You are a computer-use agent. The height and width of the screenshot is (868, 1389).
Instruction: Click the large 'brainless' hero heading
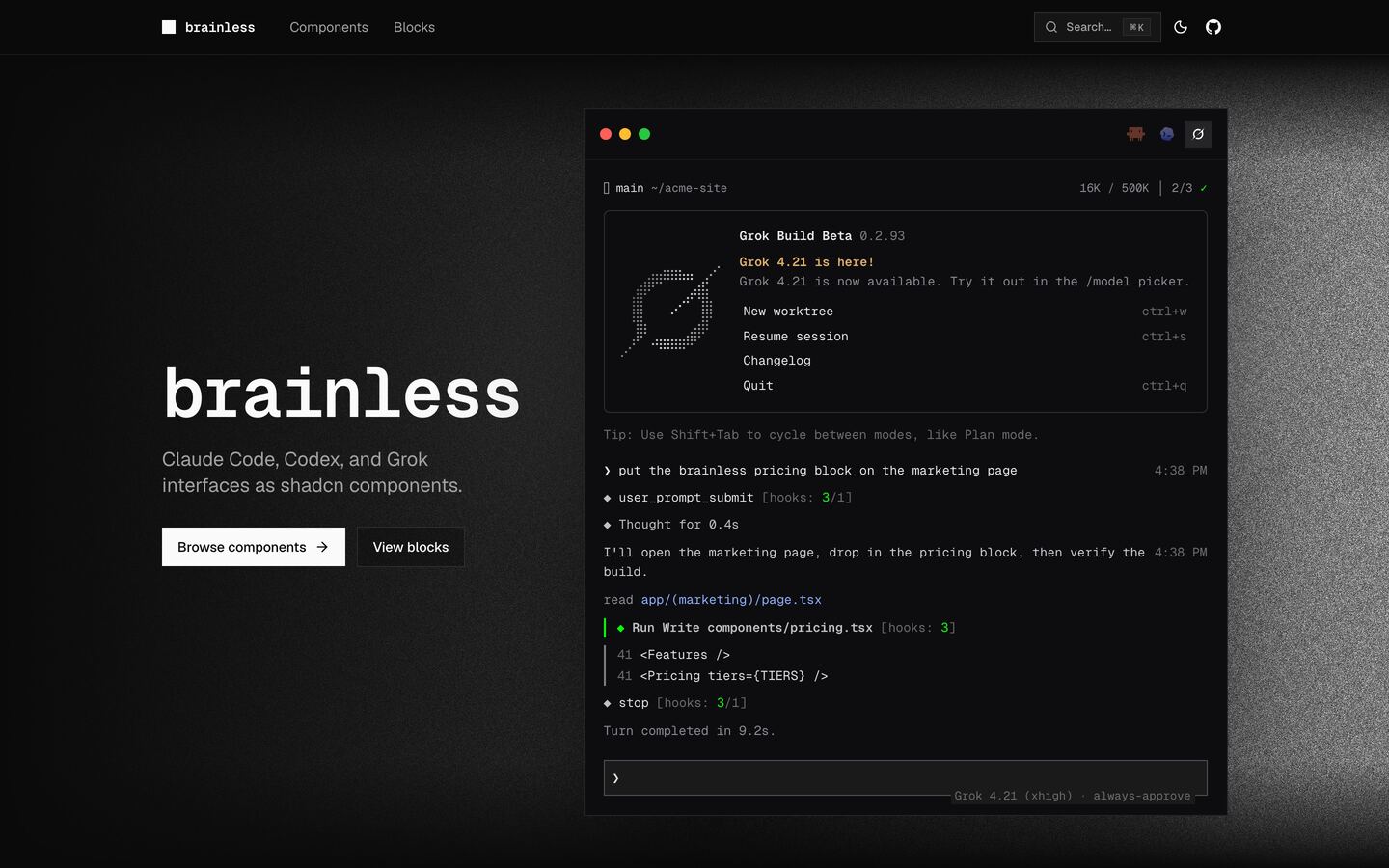[x=341, y=393]
